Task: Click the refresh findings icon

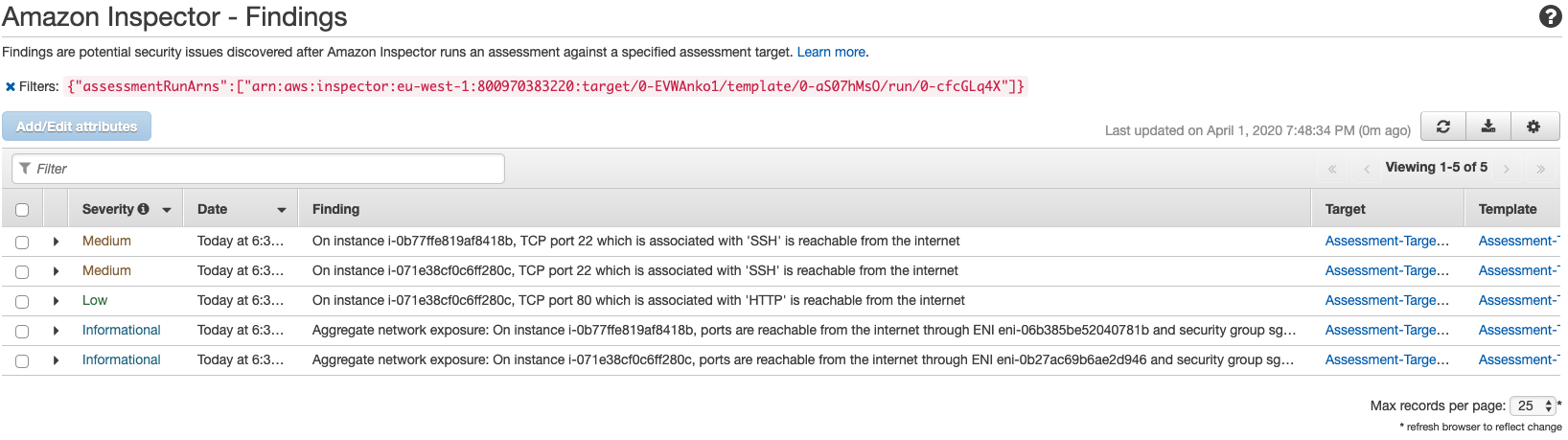Action: click(1442, 127)
